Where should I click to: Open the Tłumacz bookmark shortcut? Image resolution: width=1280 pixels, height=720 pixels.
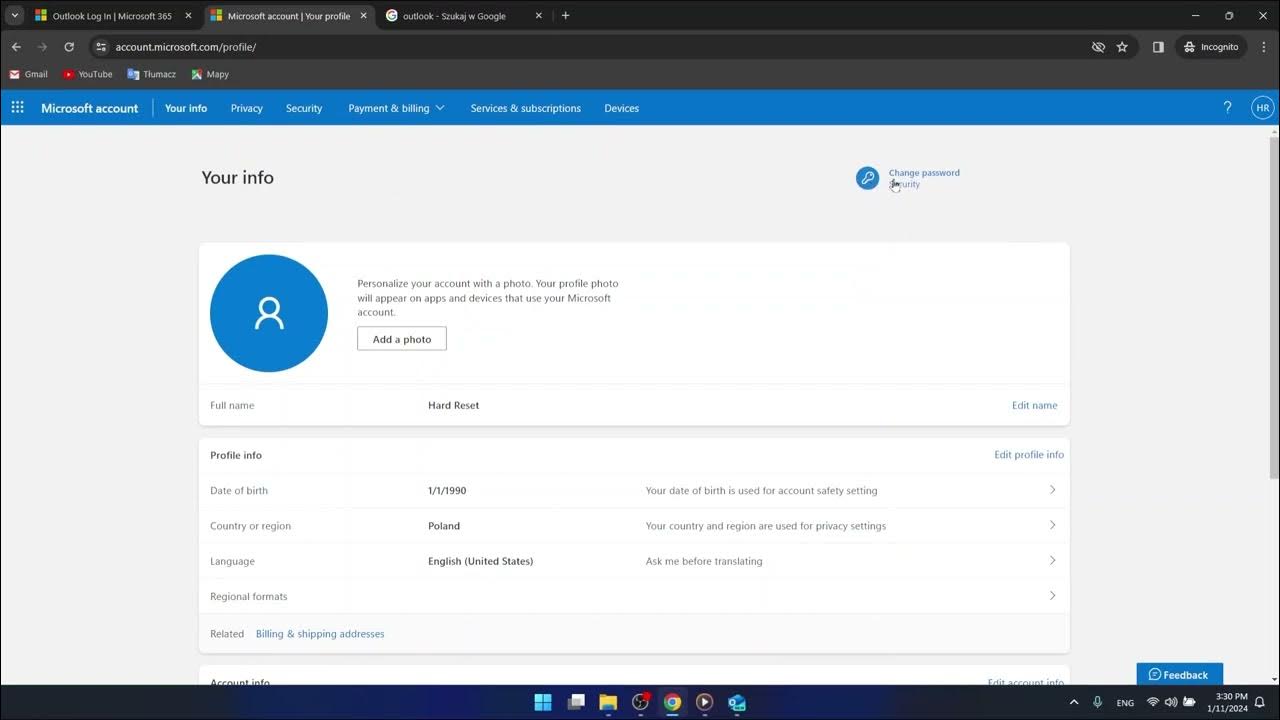[x=151, y=73]
